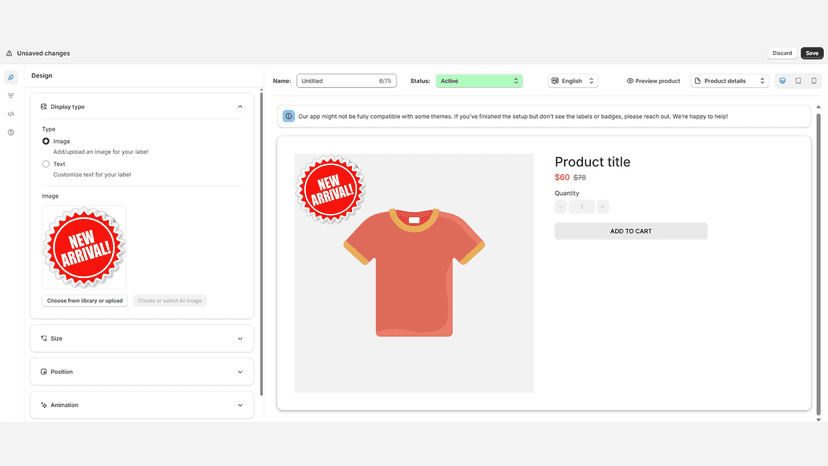Click the preview pane vertical scrollbar

point(818,264)
